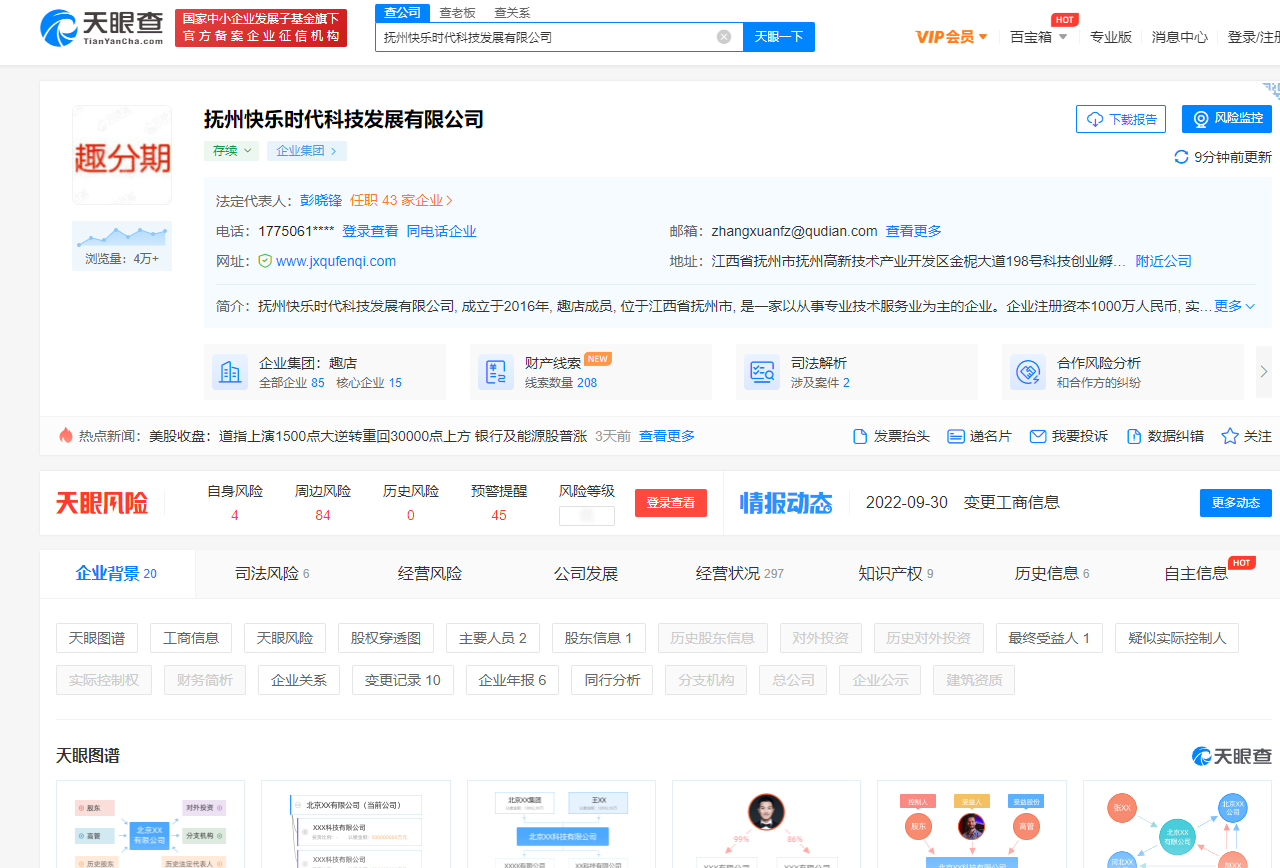Viewport: 1280px width, 868px height.
Task: Expand the 存续 status dropdown
Action: tap(231, 151)
